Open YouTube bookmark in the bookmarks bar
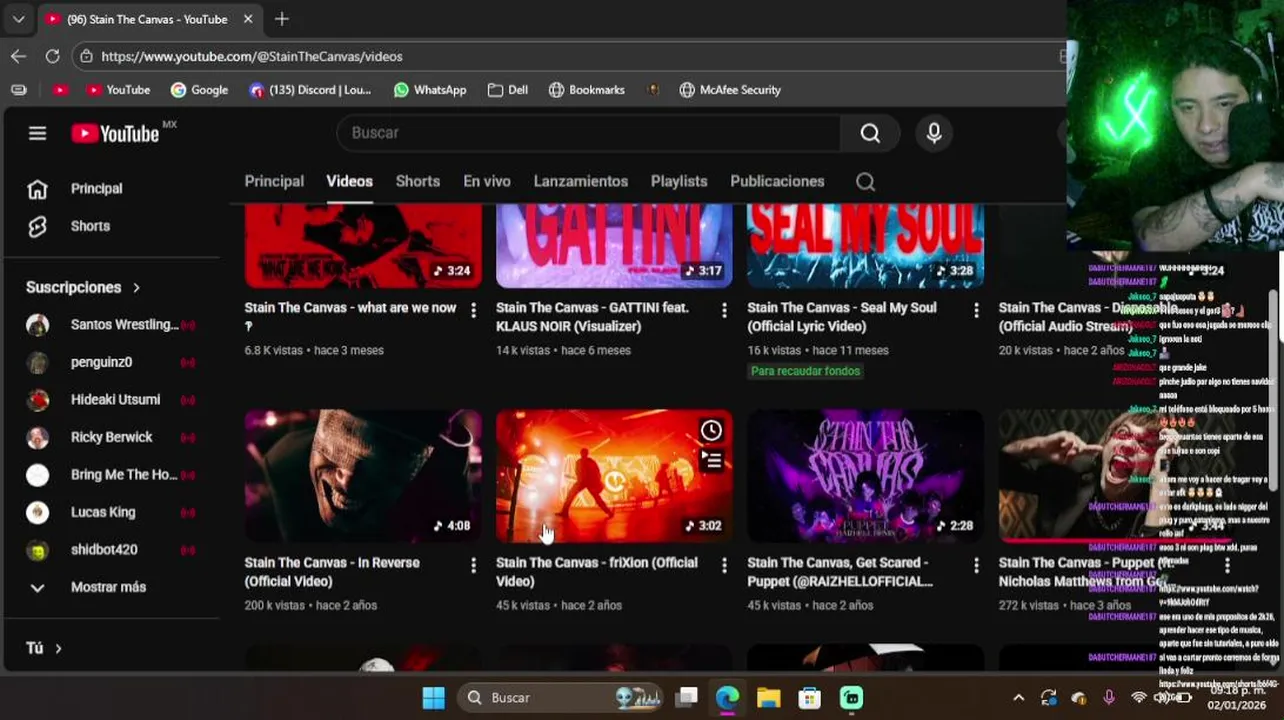 click(118, 90)
